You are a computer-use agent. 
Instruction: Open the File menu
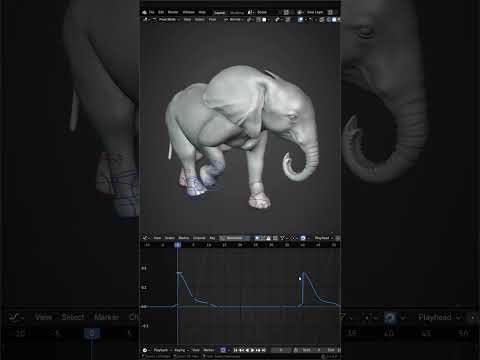[151, 12]
